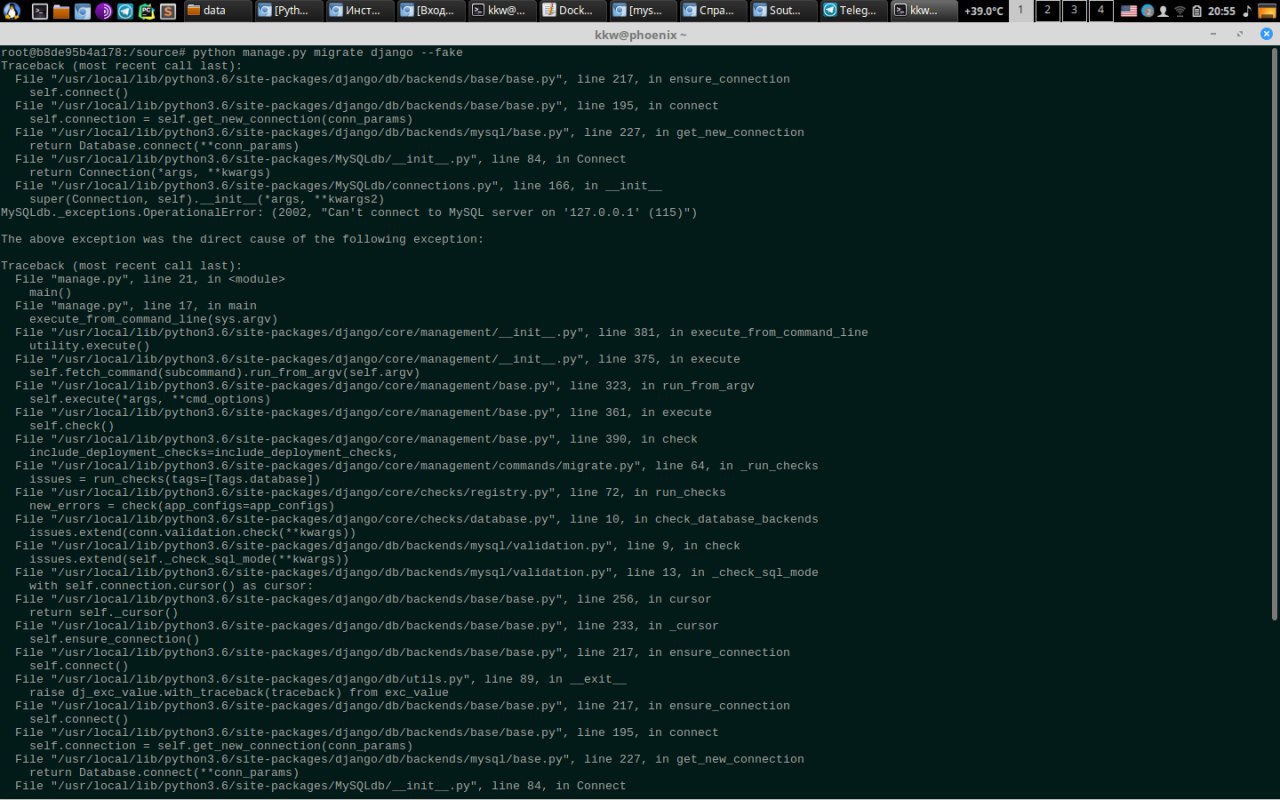Click the migrate.py line 64 traceback entry

point(416,466)
